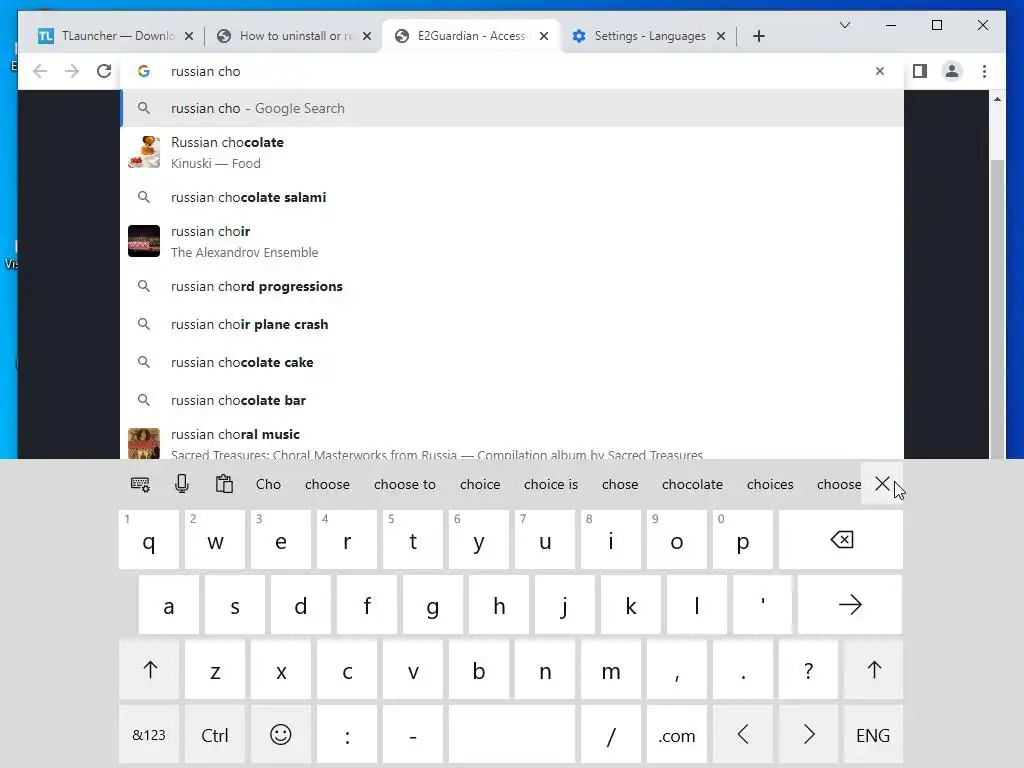Insert 'chose' text suggestion
Image resolution: width=1024 pixels, height=768 pixels.
pos(620,485)
